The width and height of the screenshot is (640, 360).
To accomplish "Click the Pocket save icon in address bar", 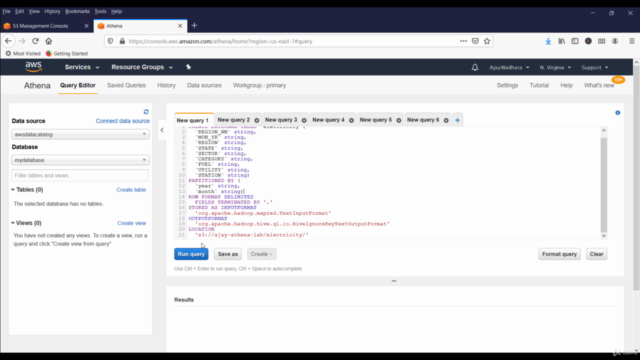I will 475,41.
